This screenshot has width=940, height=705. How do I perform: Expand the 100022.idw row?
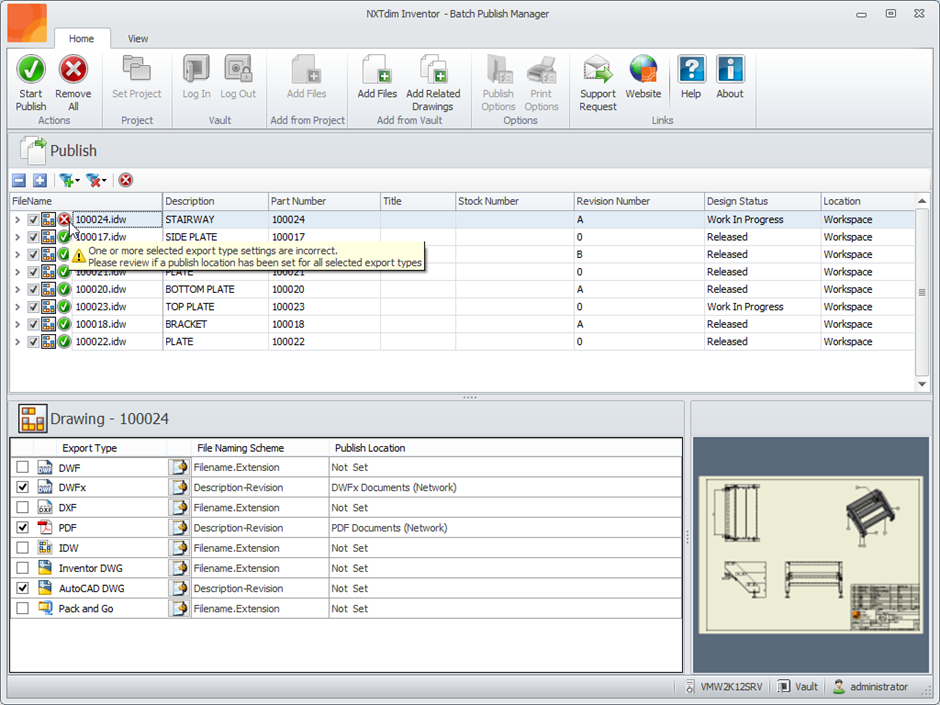coord(17,342)
